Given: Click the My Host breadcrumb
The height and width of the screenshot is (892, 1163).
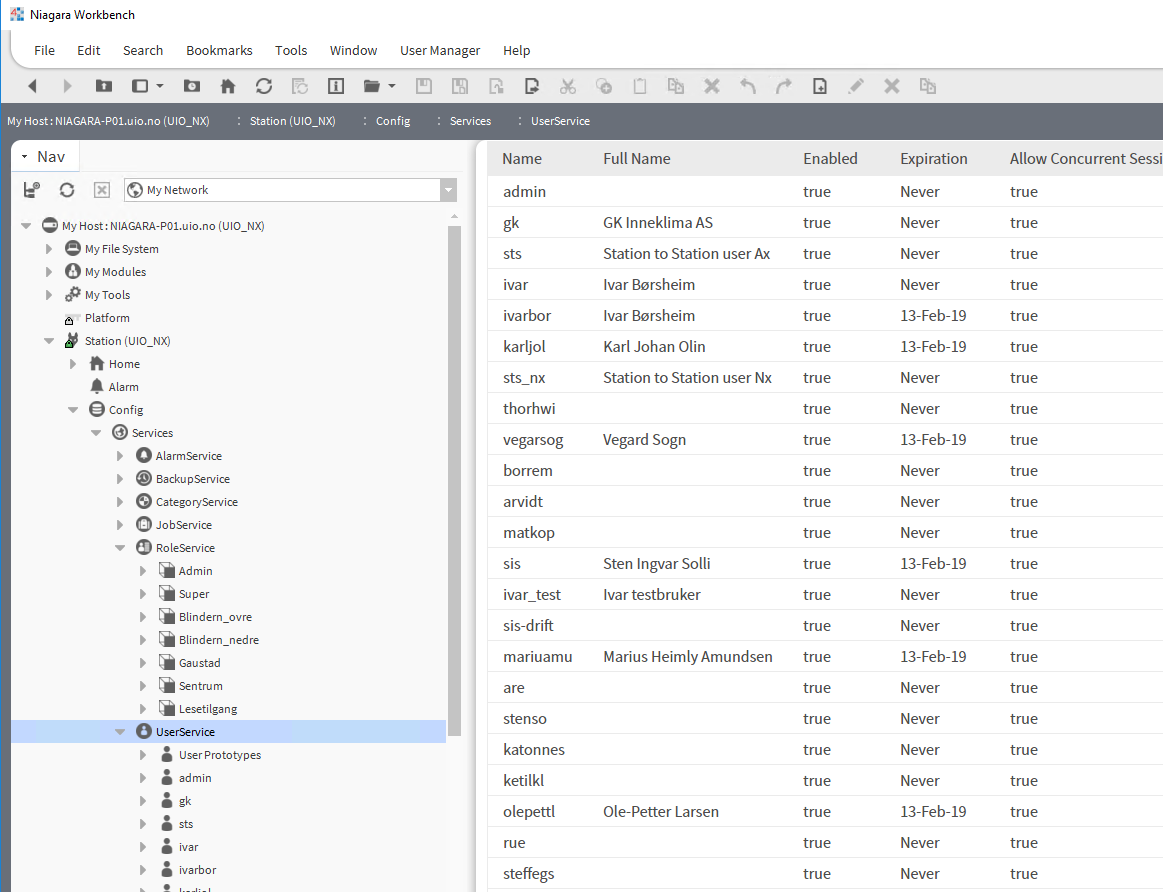Looking at the screenshot, I should (x=108, y=121).
